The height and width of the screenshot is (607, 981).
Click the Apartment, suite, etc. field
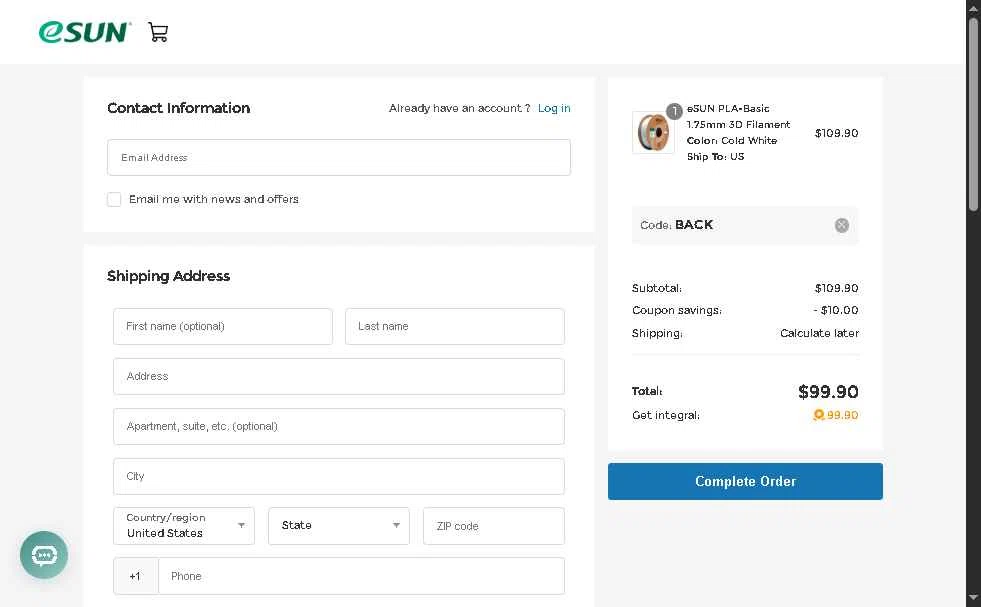pyautogui.click(x=338, y=426)
